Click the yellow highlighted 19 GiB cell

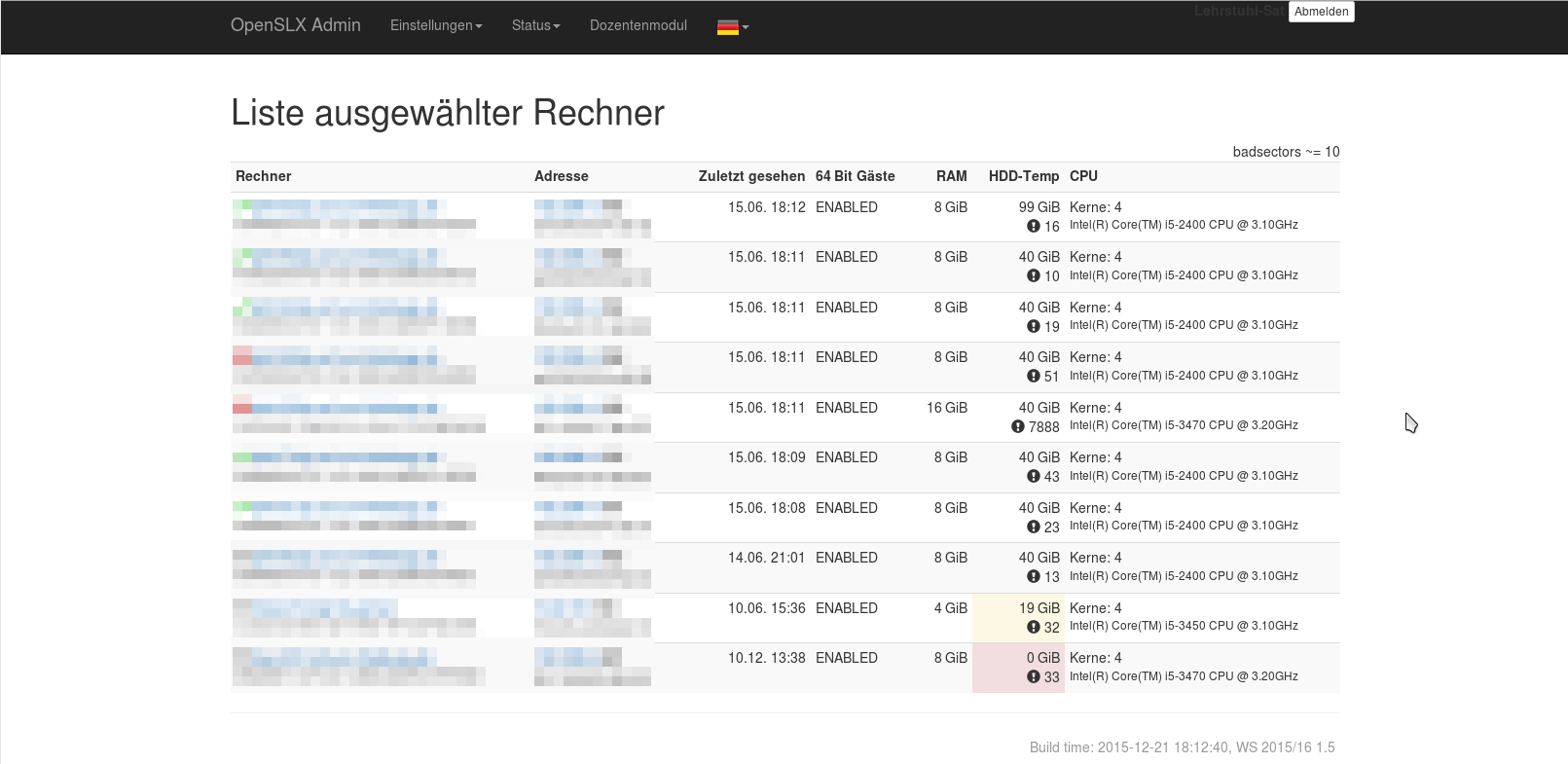pyautogui.click(x=1018, y=617)
